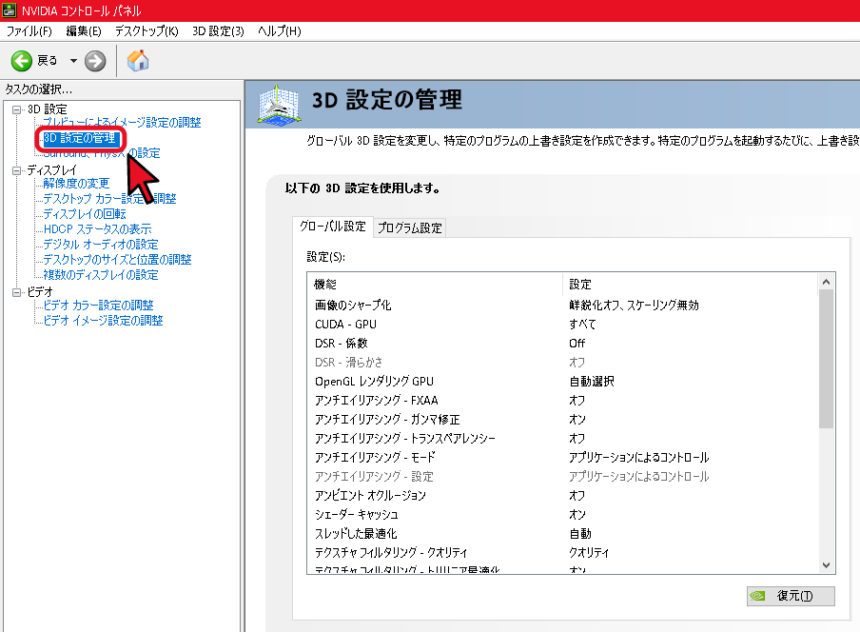The image size is (860, 632).
Task: Open the 編集(E) menu
Action: pyautogui.click(x=84, y=31)
